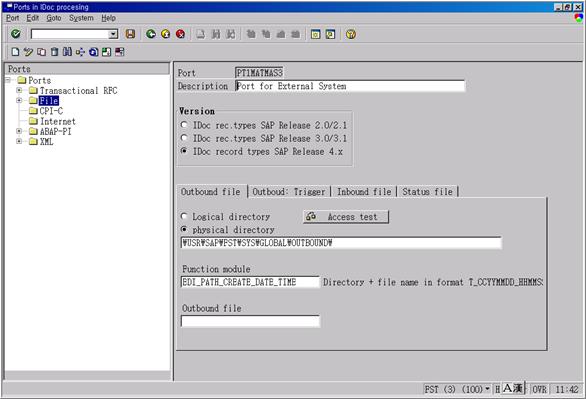Viewport: 586px width, 399px height.
Task: Select the XML folder in tree
Action: click(x=46, y=142)
